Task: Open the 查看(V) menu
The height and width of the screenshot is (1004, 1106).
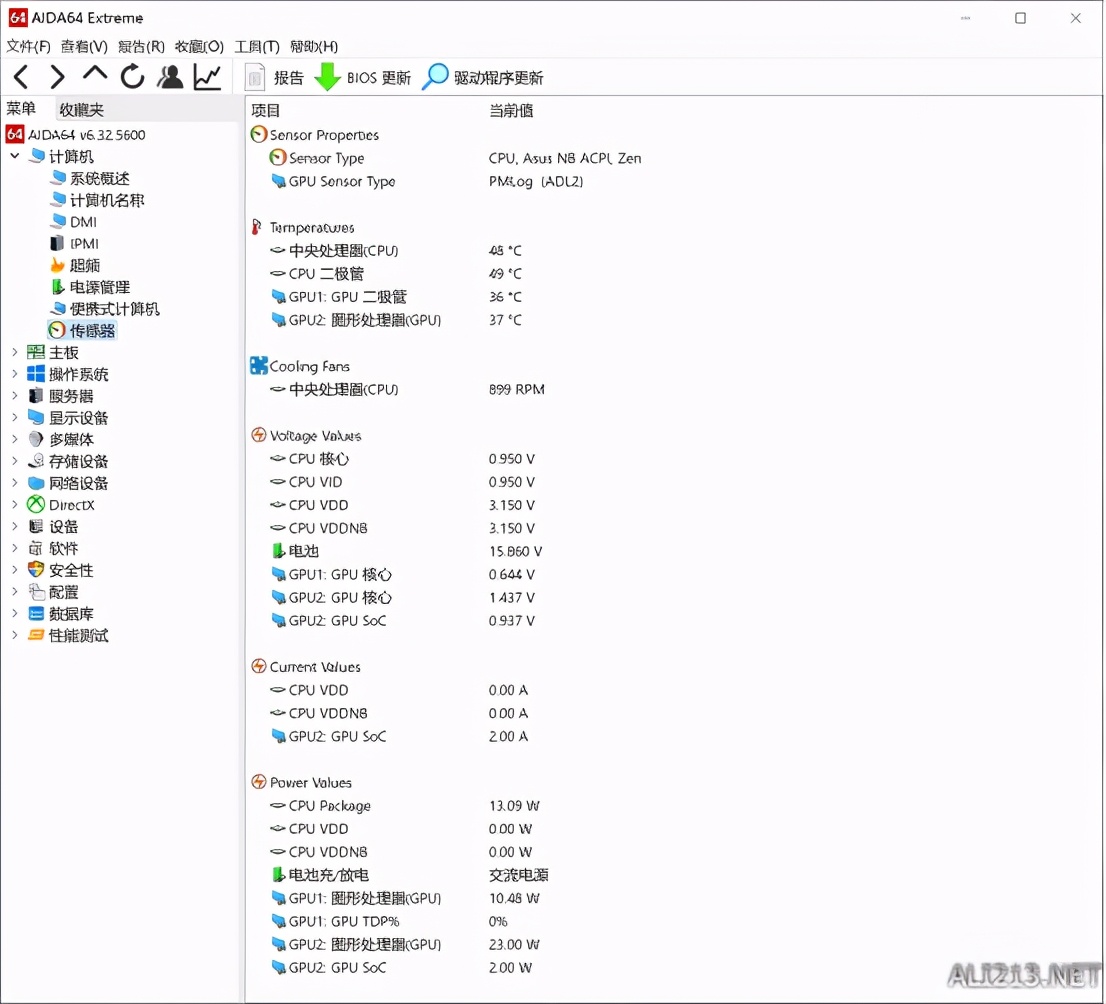Action: point(84,47)
